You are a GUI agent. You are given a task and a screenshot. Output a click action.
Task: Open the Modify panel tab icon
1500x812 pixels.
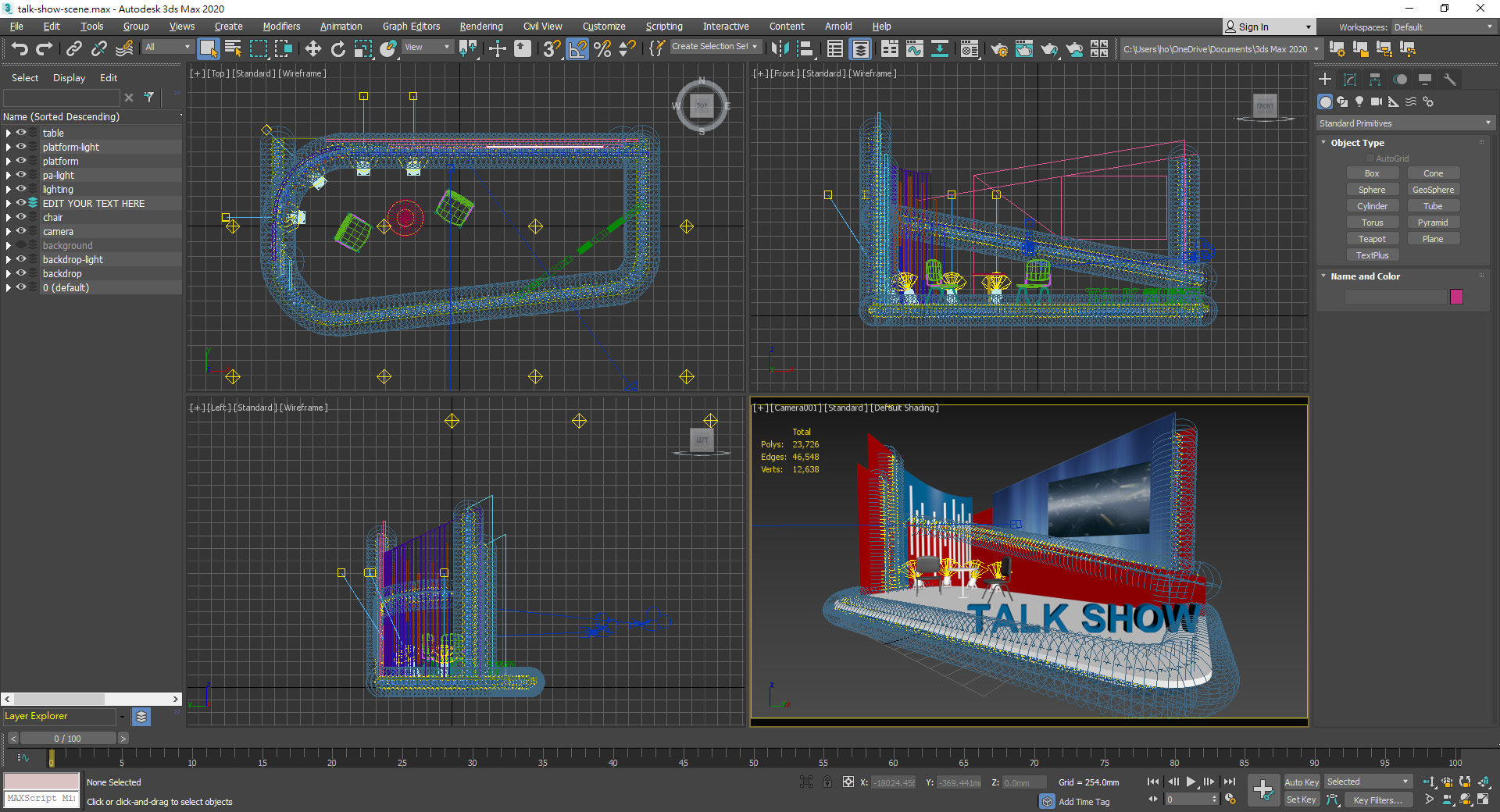[1350, 80]
